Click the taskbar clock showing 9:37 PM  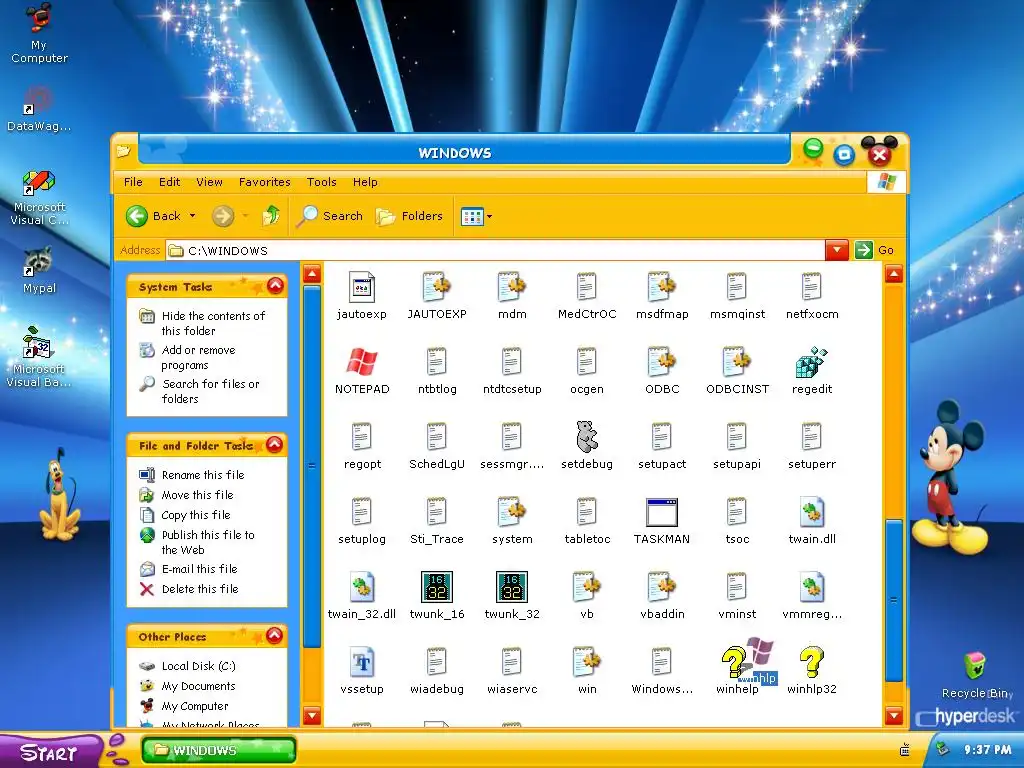[x=987, y=750]
